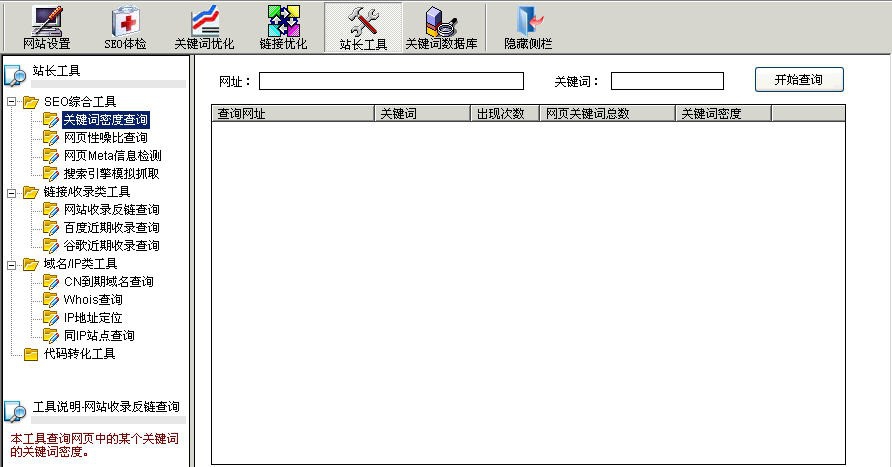892x467 pixels.
Task: Open 搜索引擎模拟抓取 tool
Action: click(x=112, y=173)
